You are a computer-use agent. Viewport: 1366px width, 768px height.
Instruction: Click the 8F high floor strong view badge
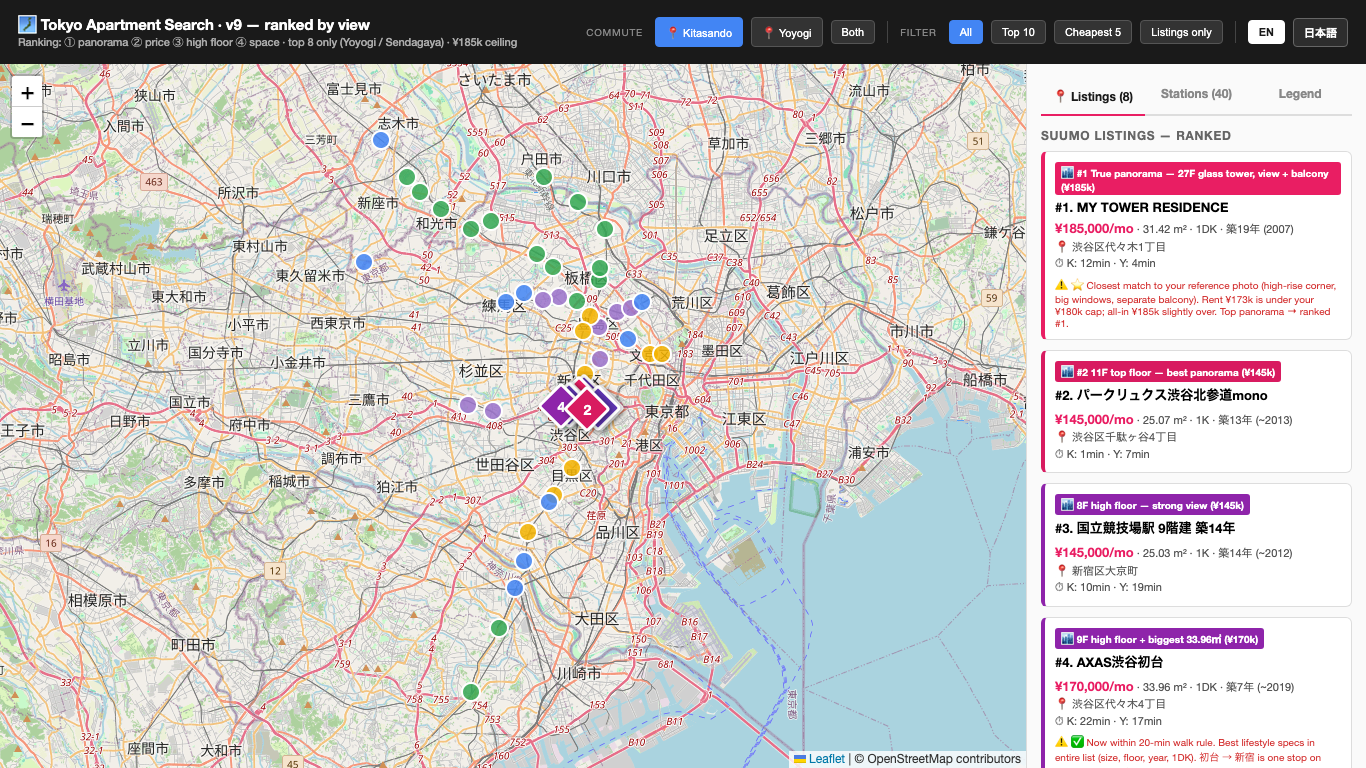tap(1152, 505)
